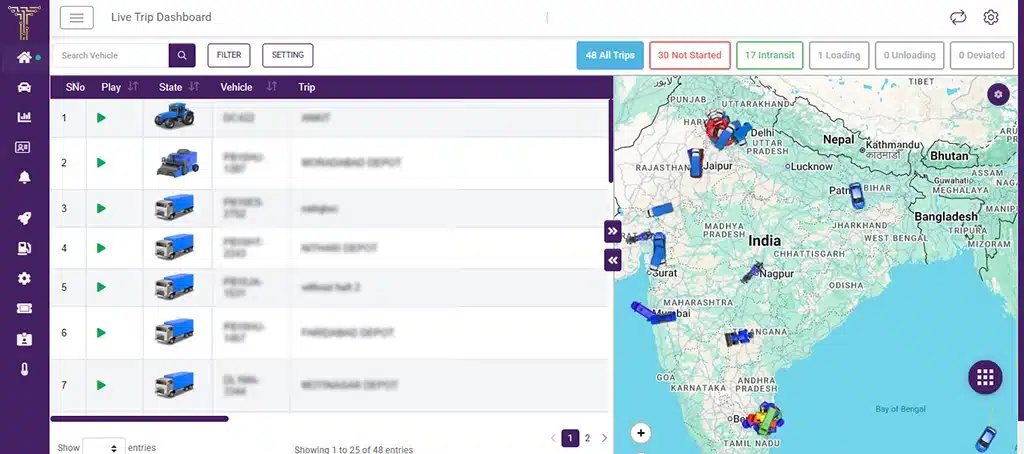Click the FILTER button

coord(229,56)
